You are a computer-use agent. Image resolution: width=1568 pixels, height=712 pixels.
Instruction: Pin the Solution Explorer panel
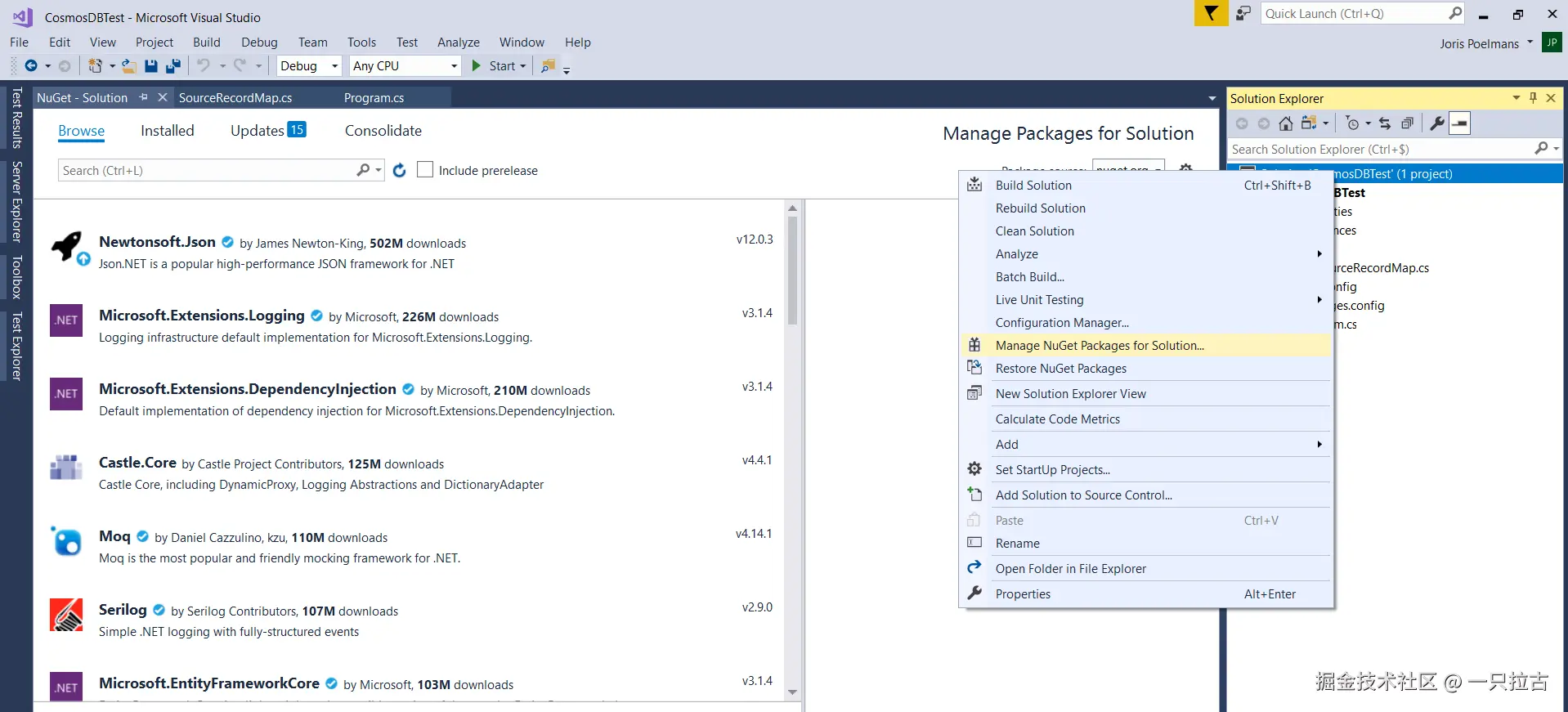click(x=1533, y=98)
